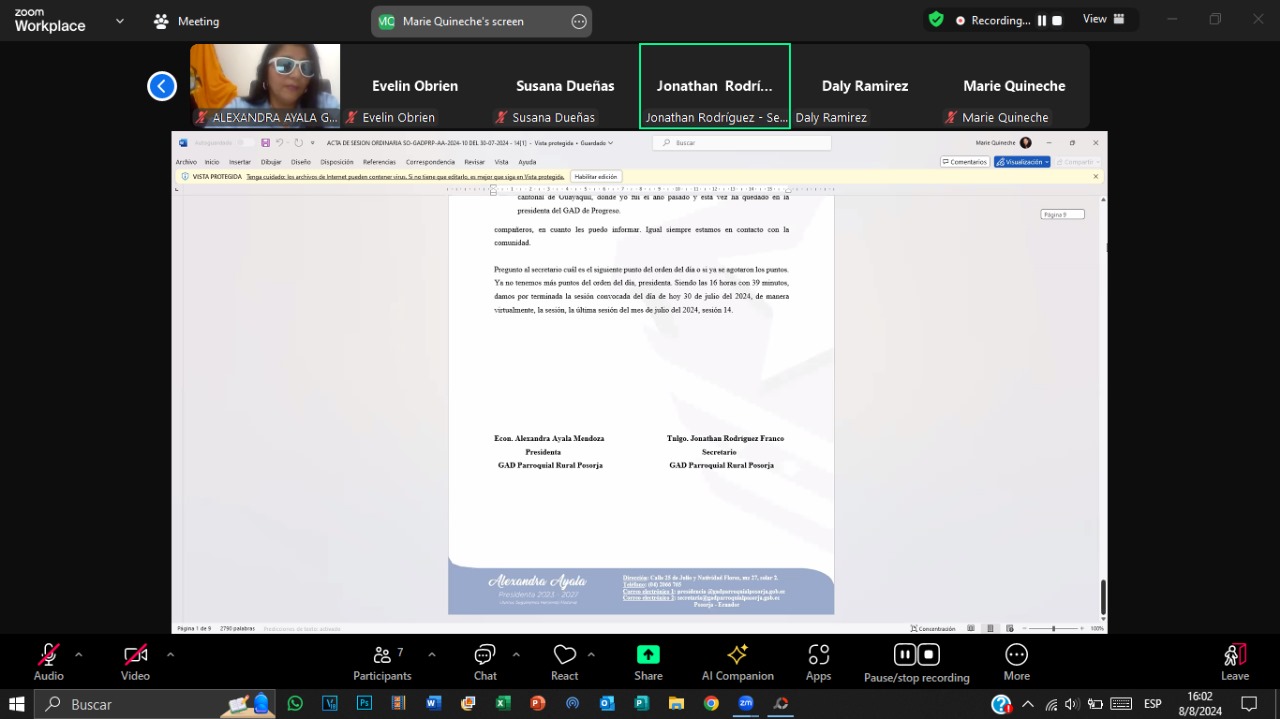Pause recording in the bottom toolbar

905,655
